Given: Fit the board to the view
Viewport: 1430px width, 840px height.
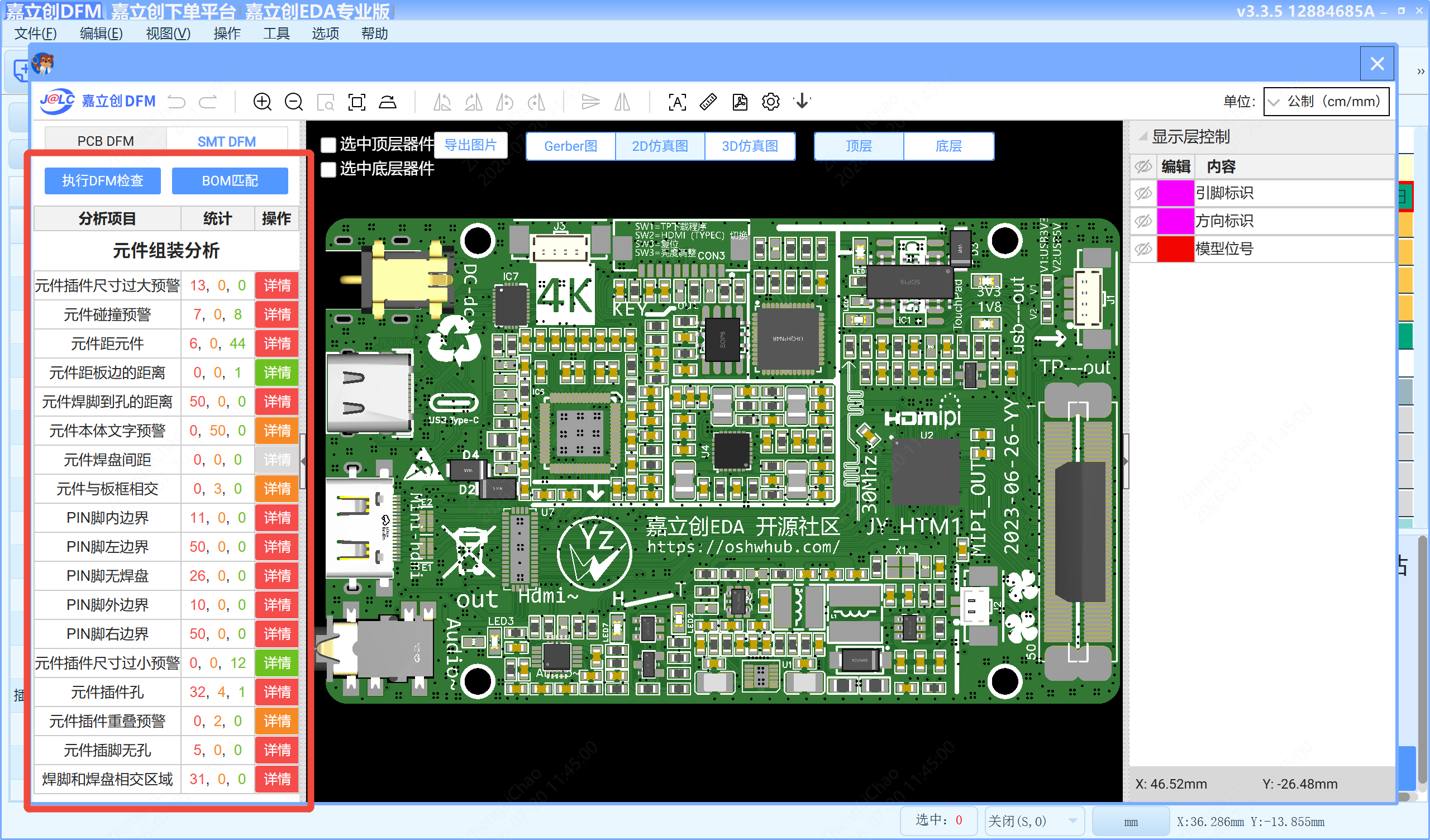Looking at the screenshot, I should (x=357, y=102).
